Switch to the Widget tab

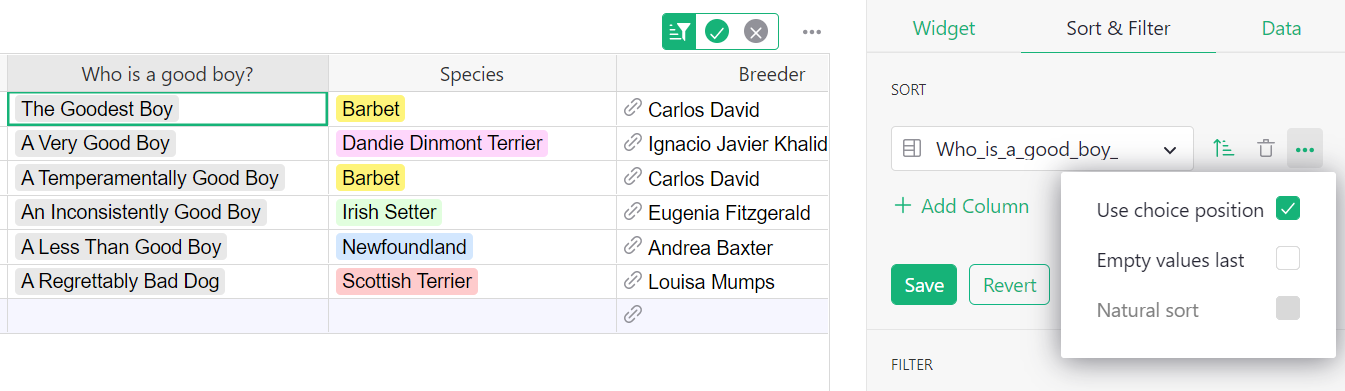pyautogui.click(x=943, y=28)
